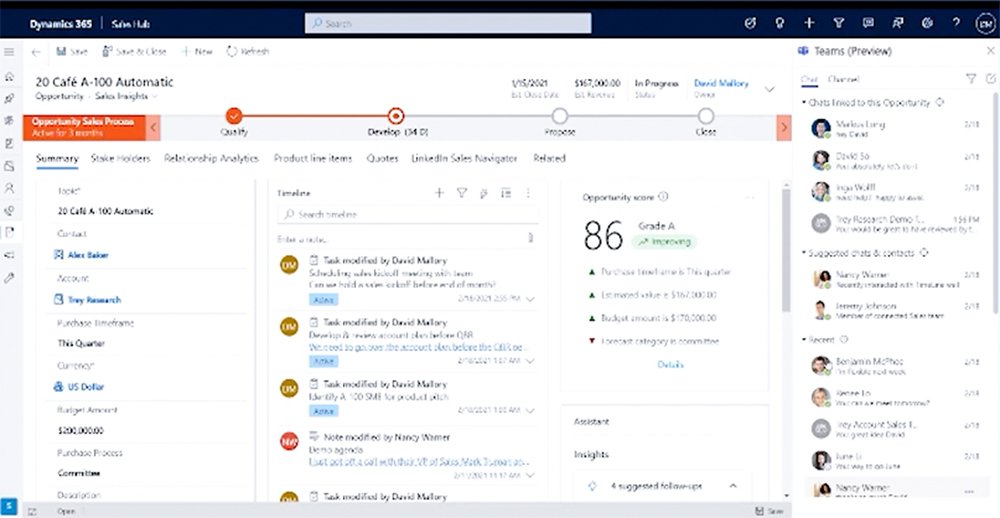Open the Relationship Analytics tab
Image resolution: width=1000 pixels, height=518 pixels.
pyautogui.click(x=211, y=158)
